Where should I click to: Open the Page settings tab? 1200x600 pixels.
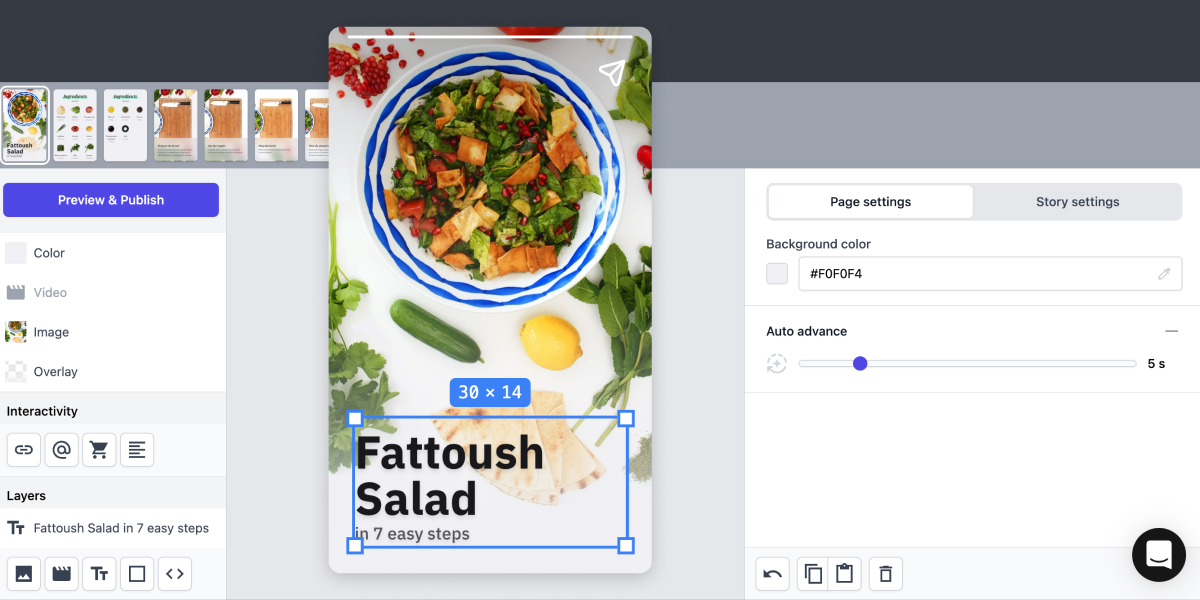pyautogui.click(x=869, y=201)
